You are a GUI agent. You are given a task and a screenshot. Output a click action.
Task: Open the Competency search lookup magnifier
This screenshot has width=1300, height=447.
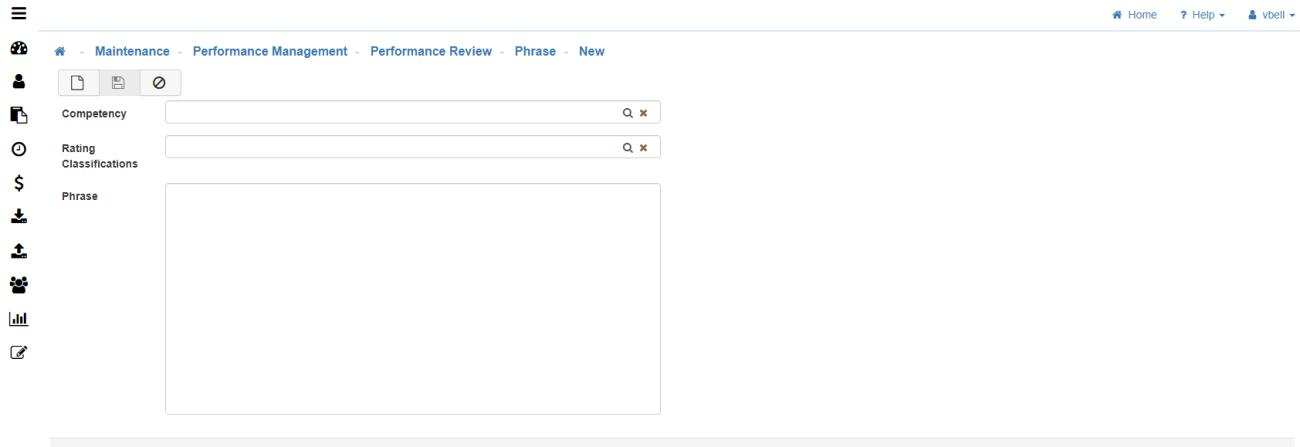click(628, 113)
